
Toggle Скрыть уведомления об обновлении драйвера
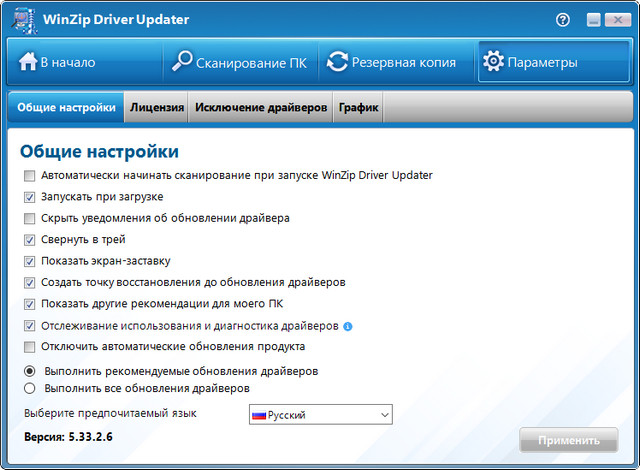click(x=30, y=218)
